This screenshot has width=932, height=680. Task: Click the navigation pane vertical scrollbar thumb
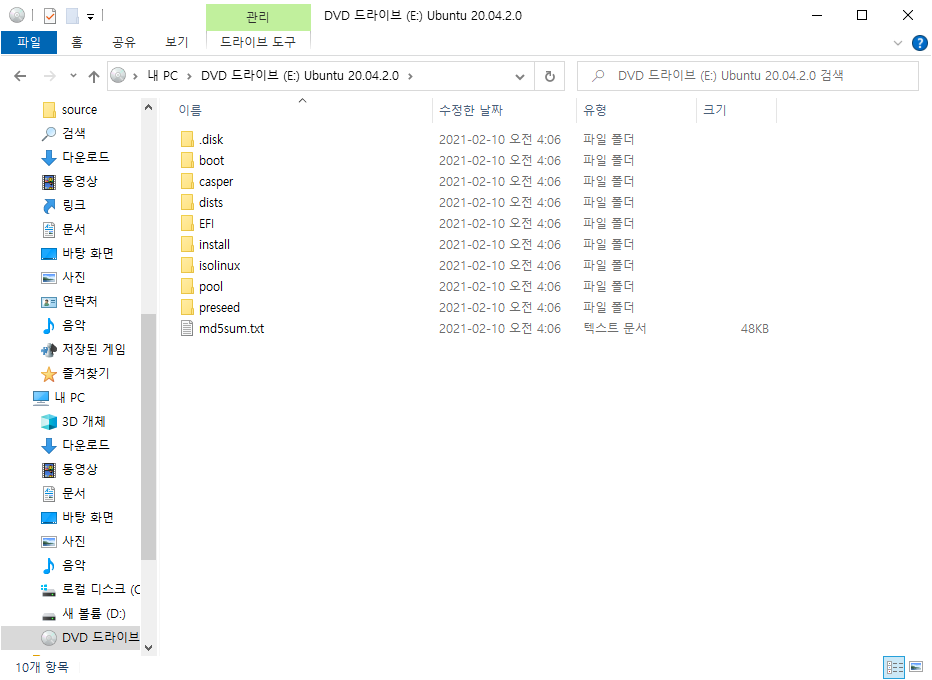[149, 437]
